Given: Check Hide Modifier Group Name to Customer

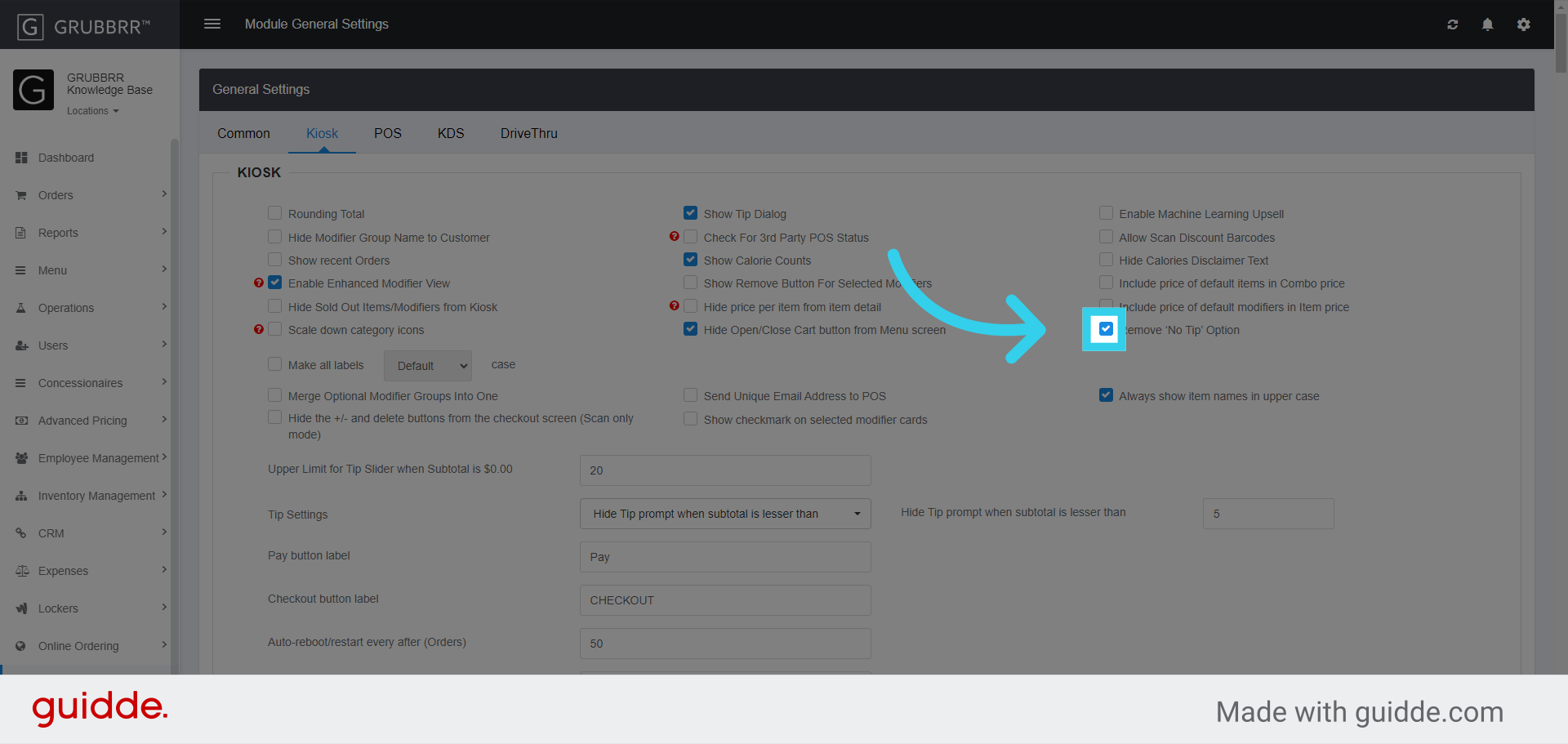Looking at the screenshot, I should coord(275,237).
